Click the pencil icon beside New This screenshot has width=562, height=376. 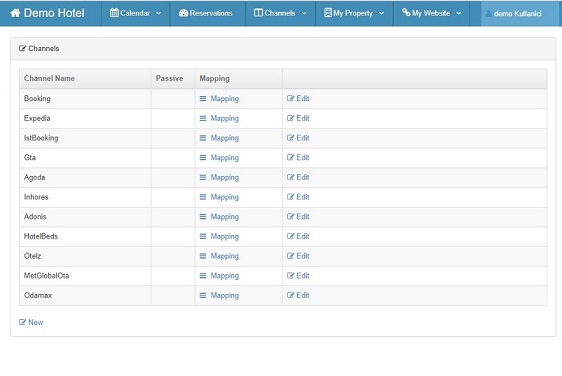click(x=23, y=322)
